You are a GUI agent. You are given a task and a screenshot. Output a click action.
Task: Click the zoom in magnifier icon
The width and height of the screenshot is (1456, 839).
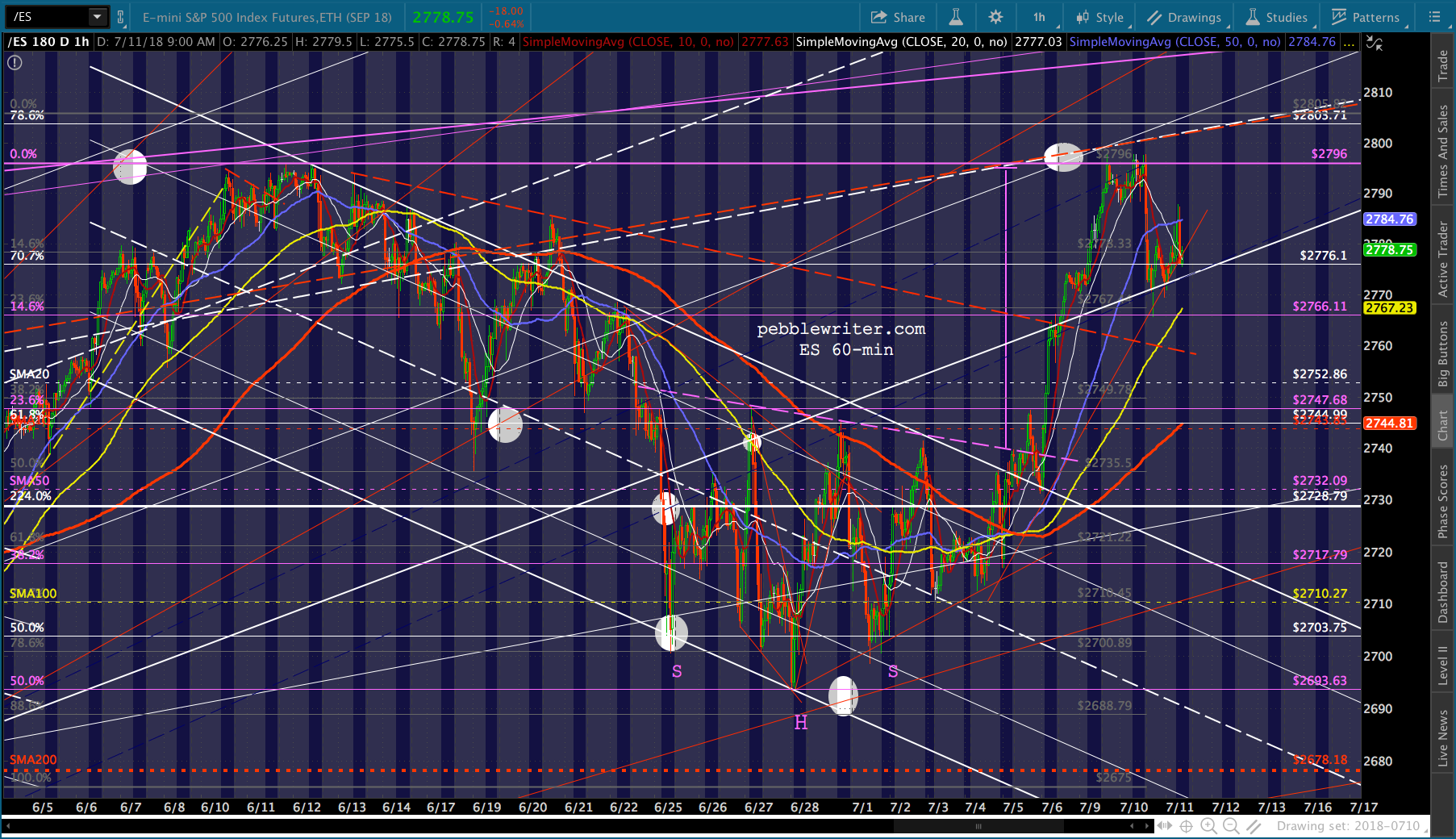pyautogui.click(x=1208, y=825)
